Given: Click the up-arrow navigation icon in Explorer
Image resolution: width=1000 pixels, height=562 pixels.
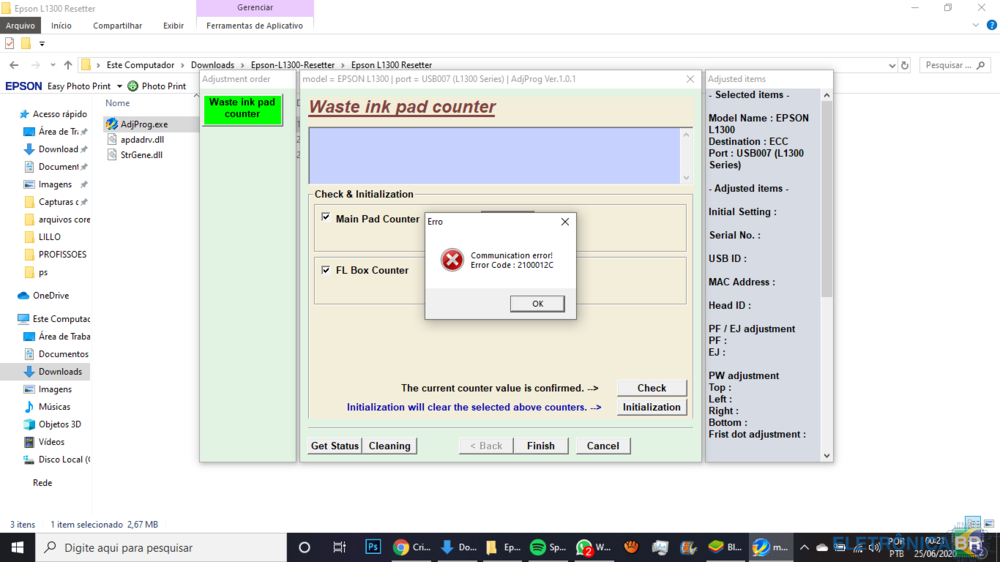Looking at the screenshot, I should [68, 65].
